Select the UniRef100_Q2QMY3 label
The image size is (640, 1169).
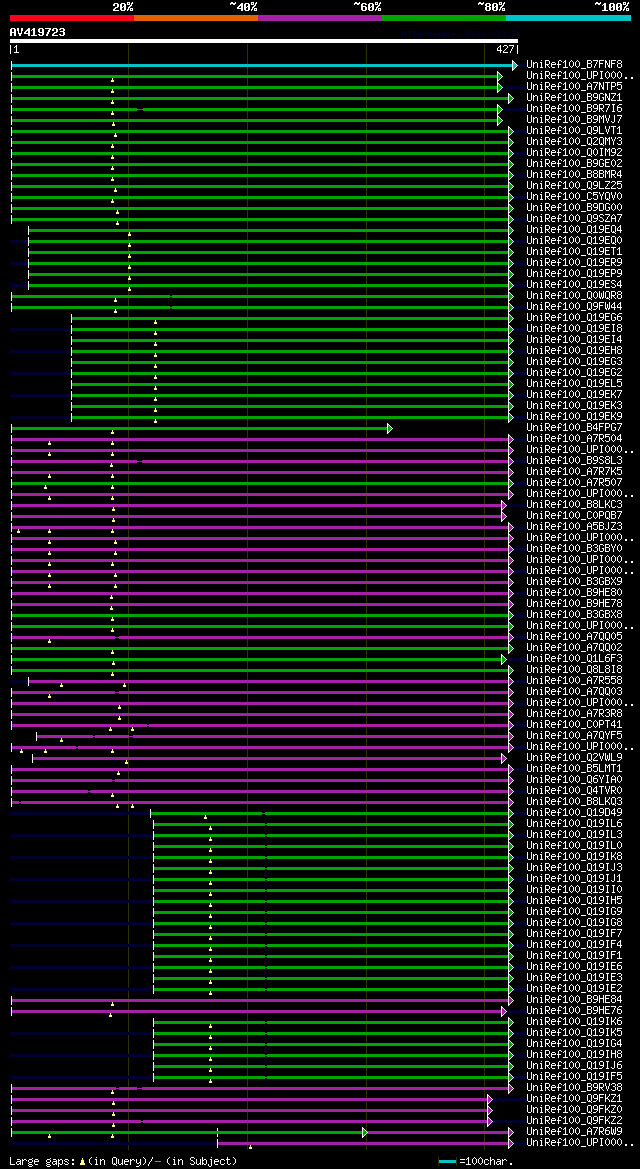coord(574,142)
